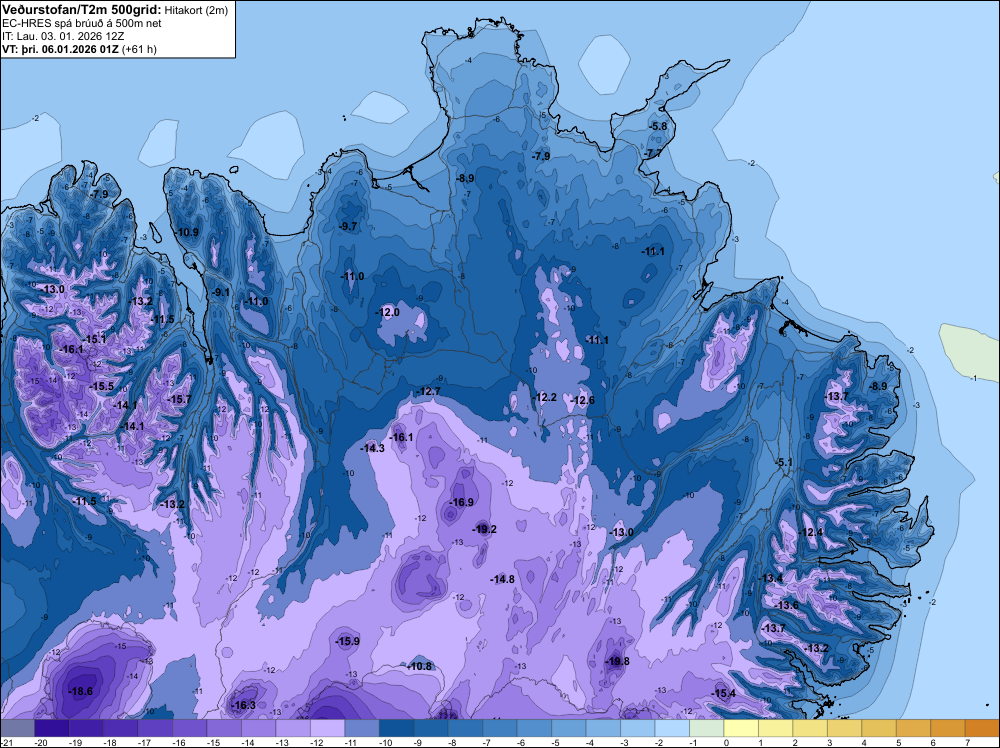Select the -18.6 temperature label
1000x748 pixels.
pyautogui.click(x=80, y=691)
